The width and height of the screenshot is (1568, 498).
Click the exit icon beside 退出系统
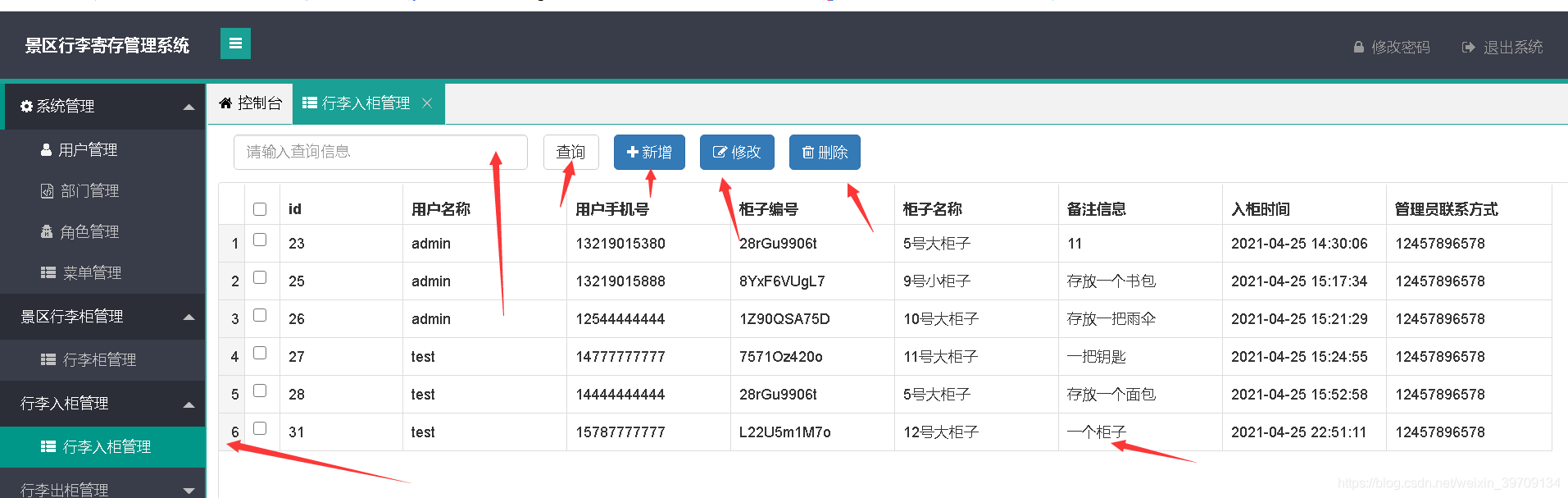coord(1469,48)
